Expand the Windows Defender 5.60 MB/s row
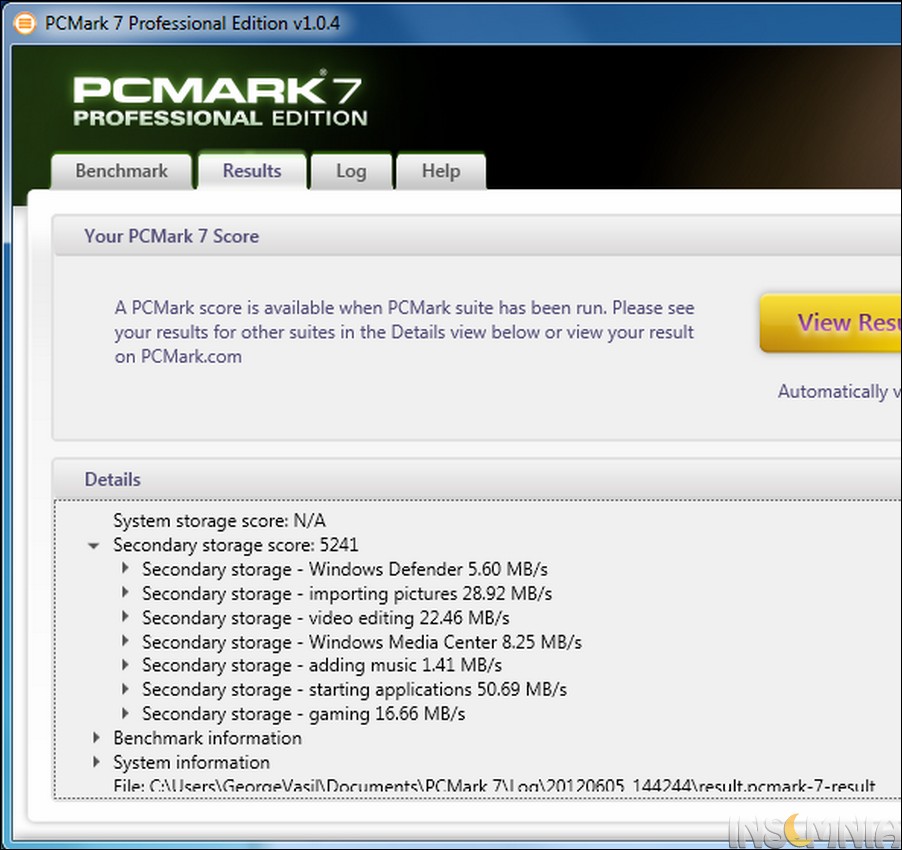 125,568
